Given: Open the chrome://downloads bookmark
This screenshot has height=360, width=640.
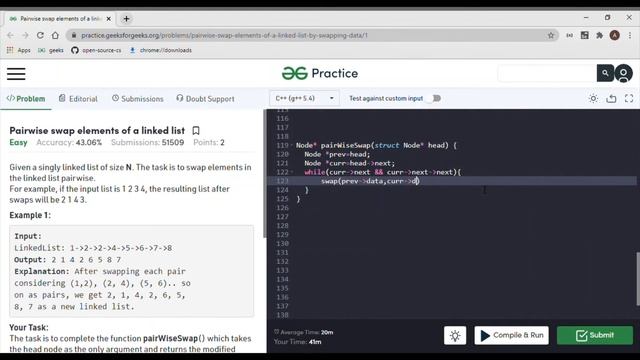Looking at the screenshot, I should (x=160, y=50).
